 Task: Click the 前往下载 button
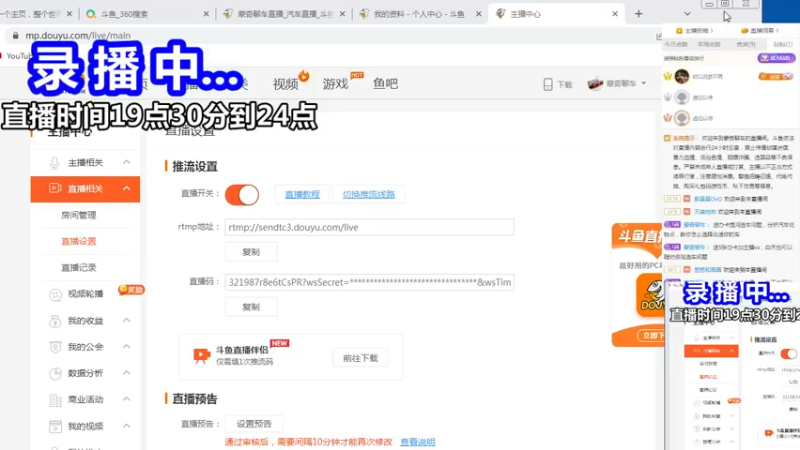(x=360, y=358)
